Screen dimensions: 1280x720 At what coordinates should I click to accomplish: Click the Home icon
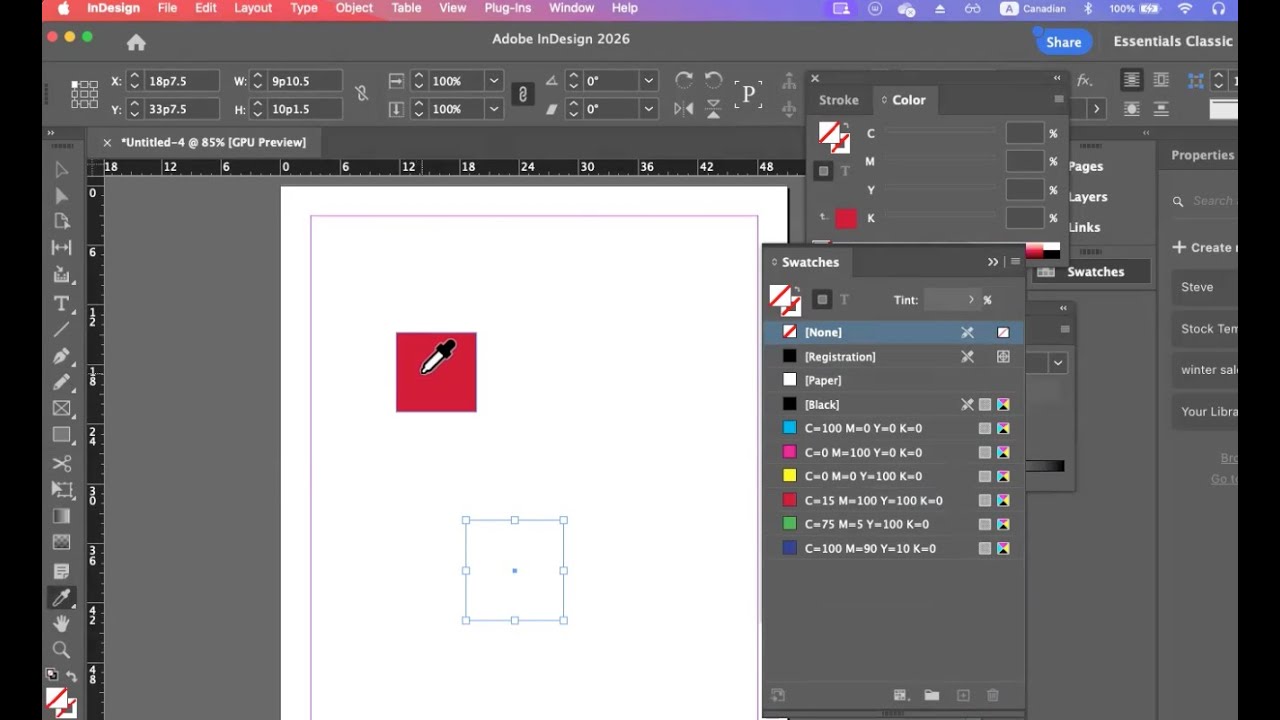click(136, 42)
